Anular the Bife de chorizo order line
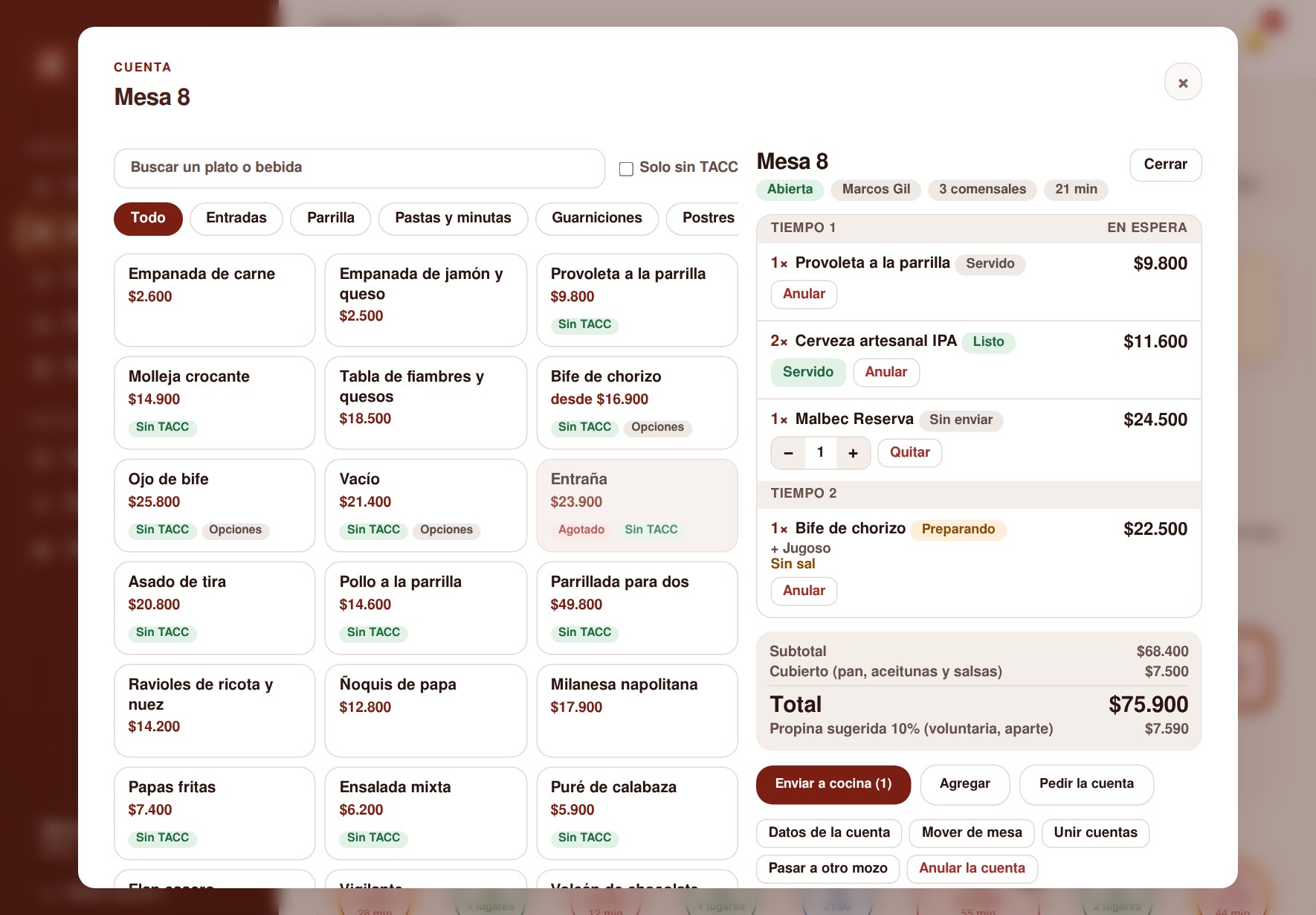Viewport: 1316px width, 915px height. pos(804,591)
